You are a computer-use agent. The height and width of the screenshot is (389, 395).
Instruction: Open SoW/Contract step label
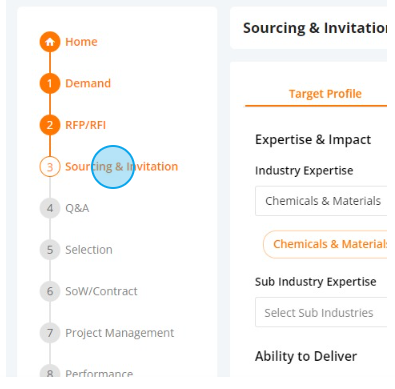click(101, 291)
